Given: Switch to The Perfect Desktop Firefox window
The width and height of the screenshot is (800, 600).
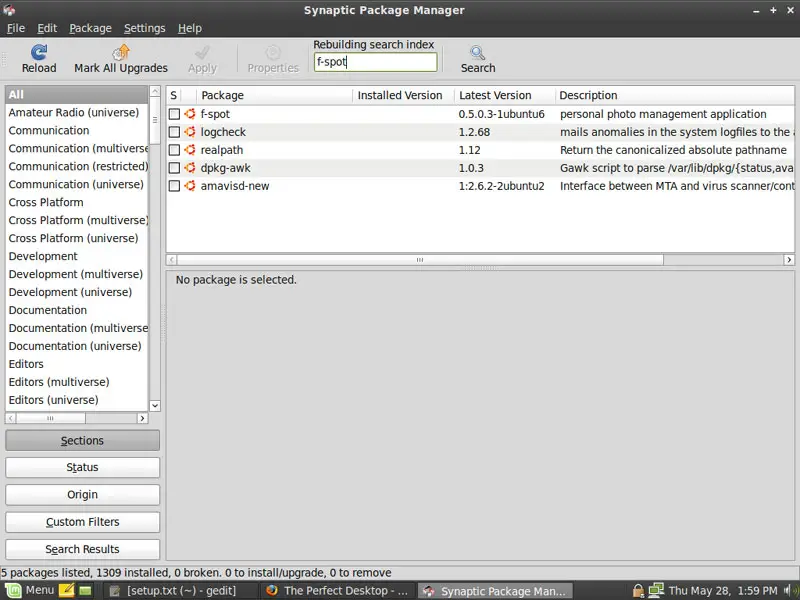Looking at the screenshot, I should [338, 591].
